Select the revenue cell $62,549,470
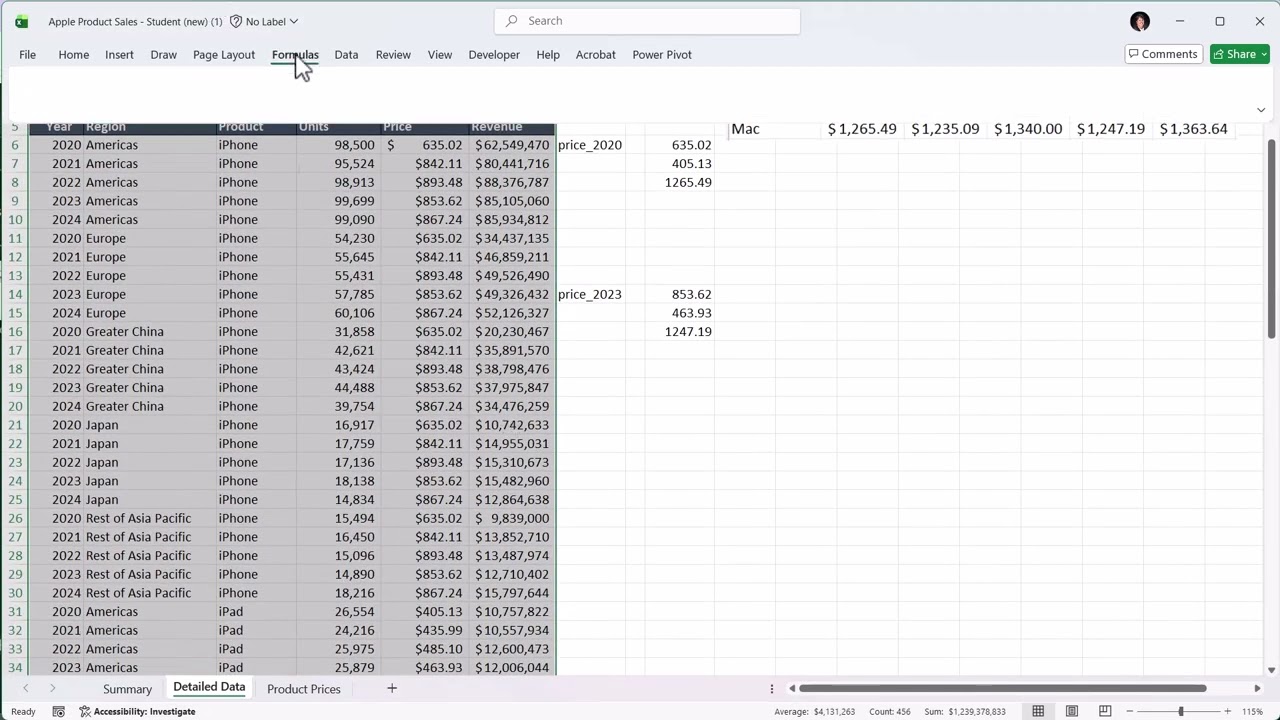 pyautogui.click(x=512, y=145)
